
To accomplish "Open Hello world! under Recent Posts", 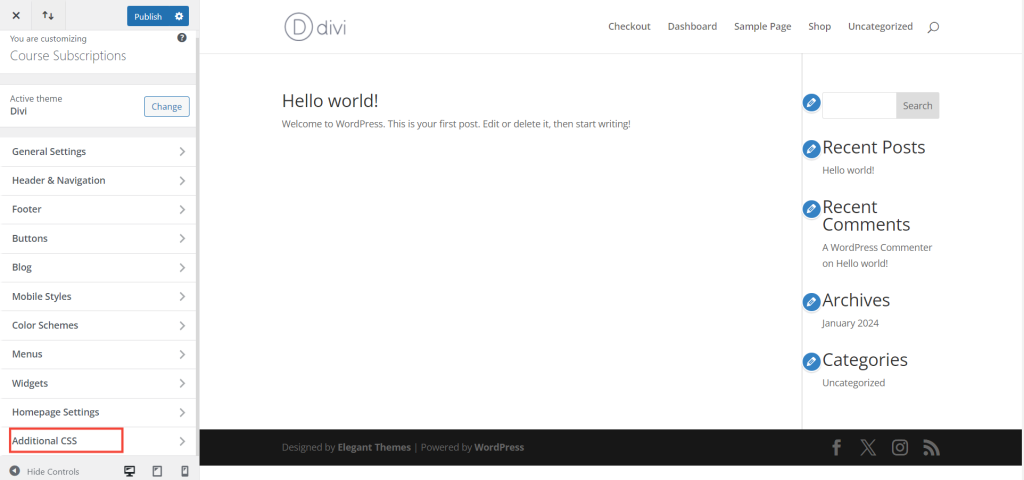I will [x=848, y=170].
